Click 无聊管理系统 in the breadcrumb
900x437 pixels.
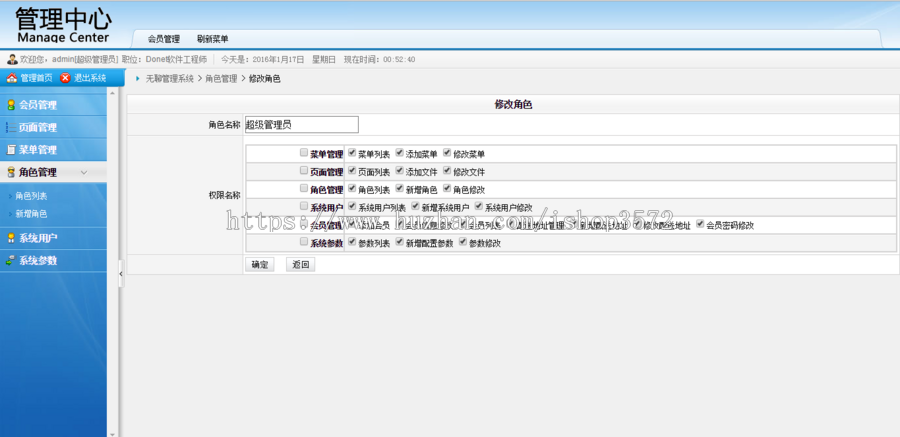pos(170,79)
